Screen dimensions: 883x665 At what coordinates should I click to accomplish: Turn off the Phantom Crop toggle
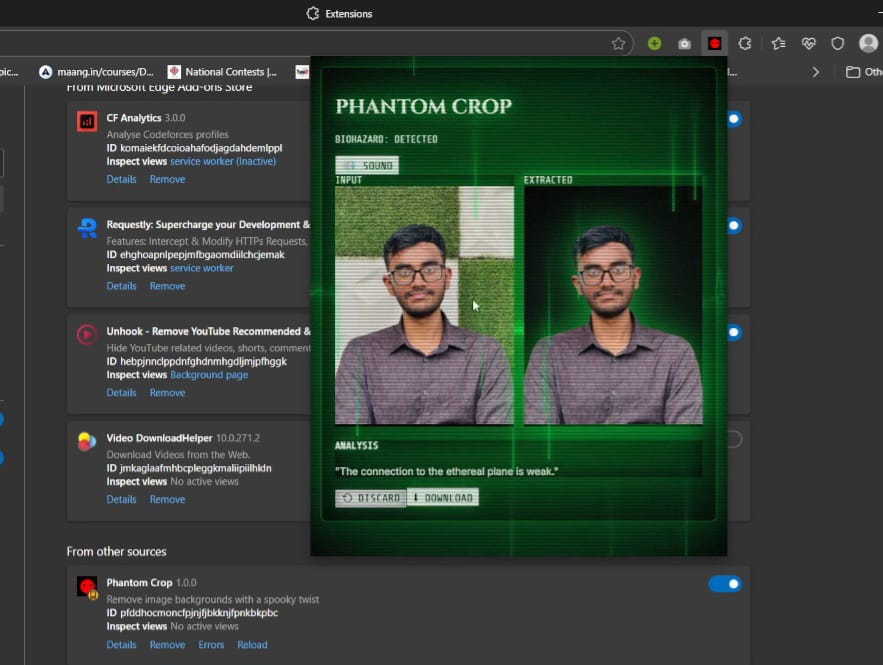(725, 584)
